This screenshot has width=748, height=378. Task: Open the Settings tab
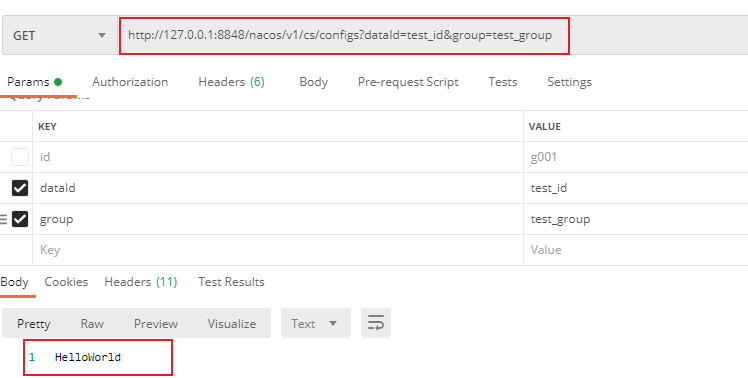pos(569,82)
